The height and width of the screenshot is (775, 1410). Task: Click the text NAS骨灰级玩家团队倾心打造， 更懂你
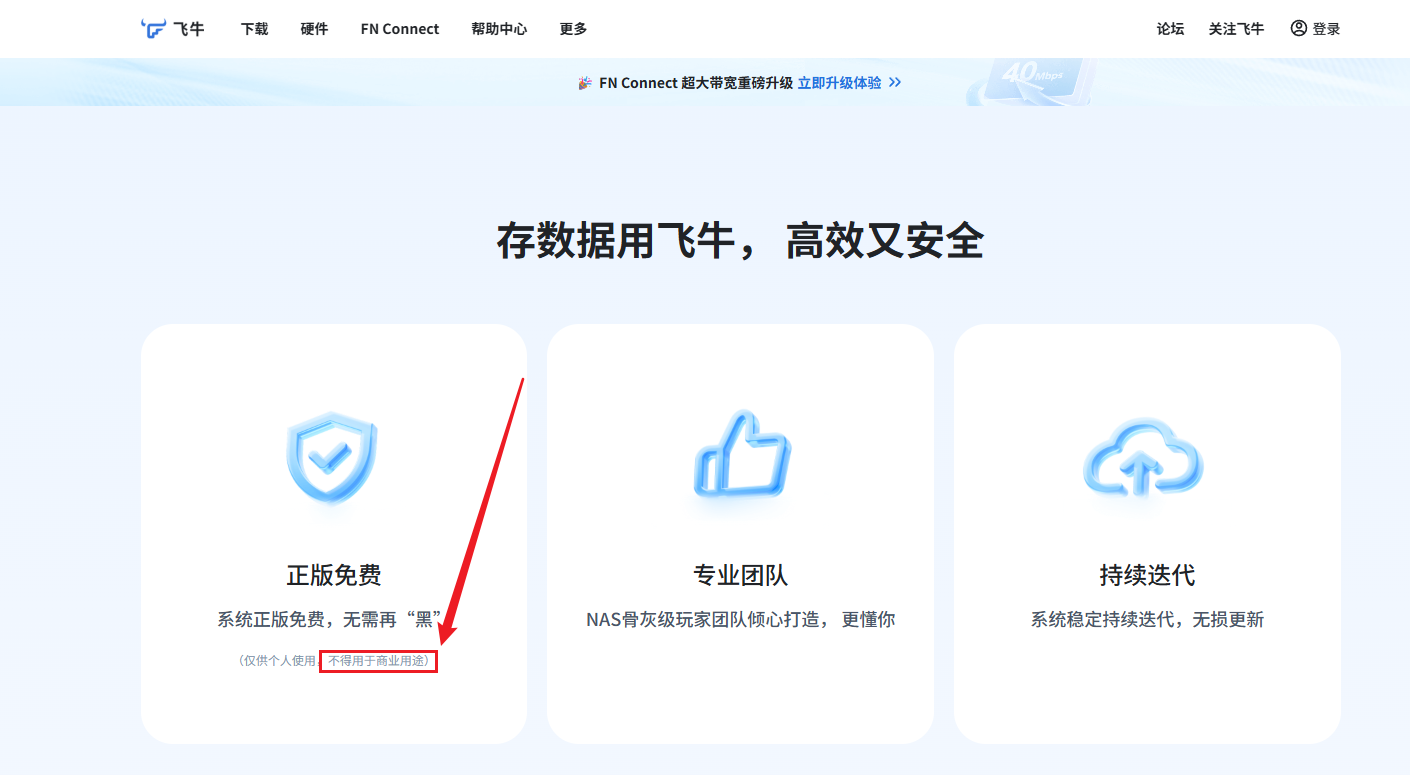click(741, 620)
